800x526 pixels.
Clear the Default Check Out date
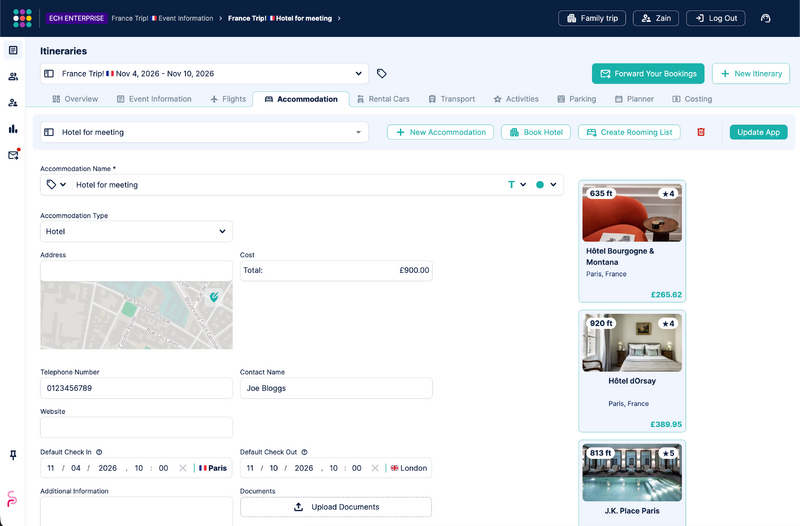click(x=375, y=468)
